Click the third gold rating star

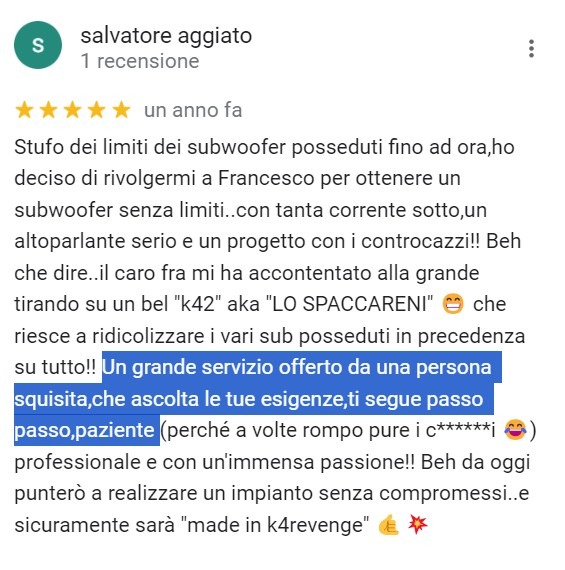72,110
